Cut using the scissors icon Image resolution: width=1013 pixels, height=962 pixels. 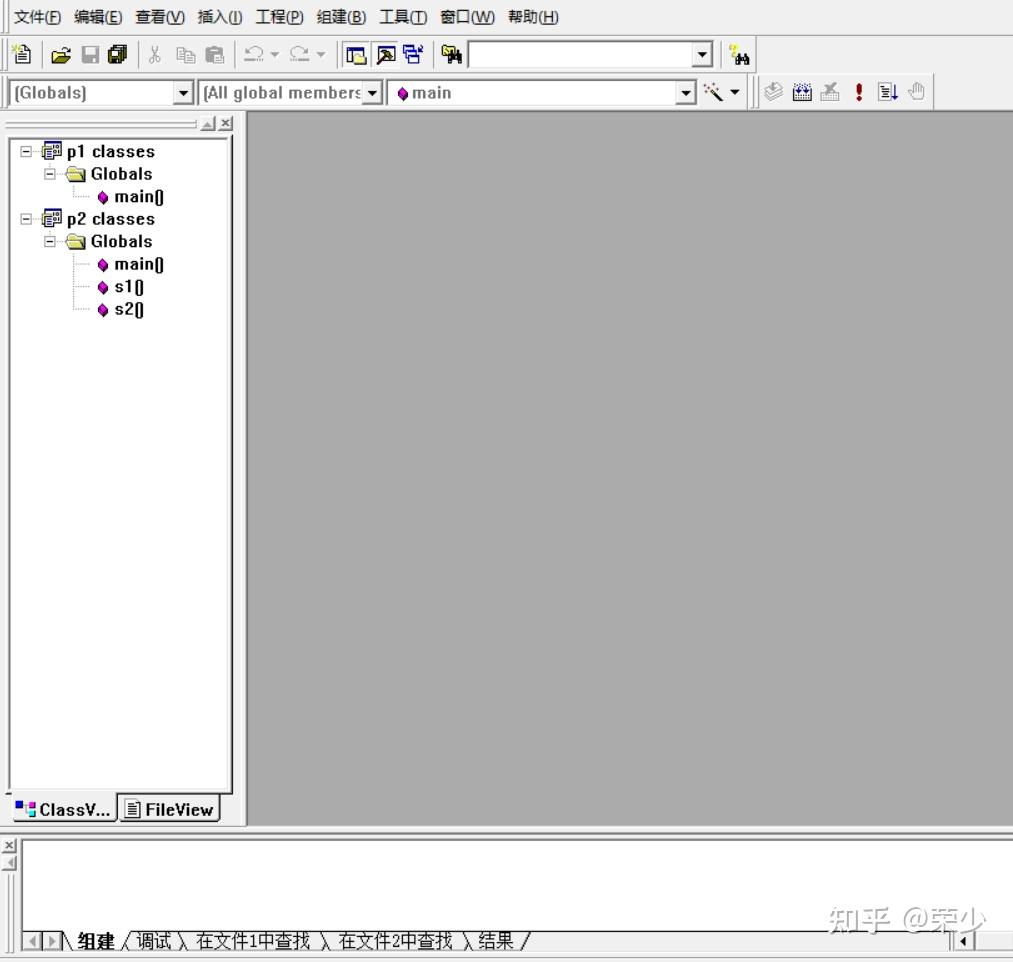point(154,54)
